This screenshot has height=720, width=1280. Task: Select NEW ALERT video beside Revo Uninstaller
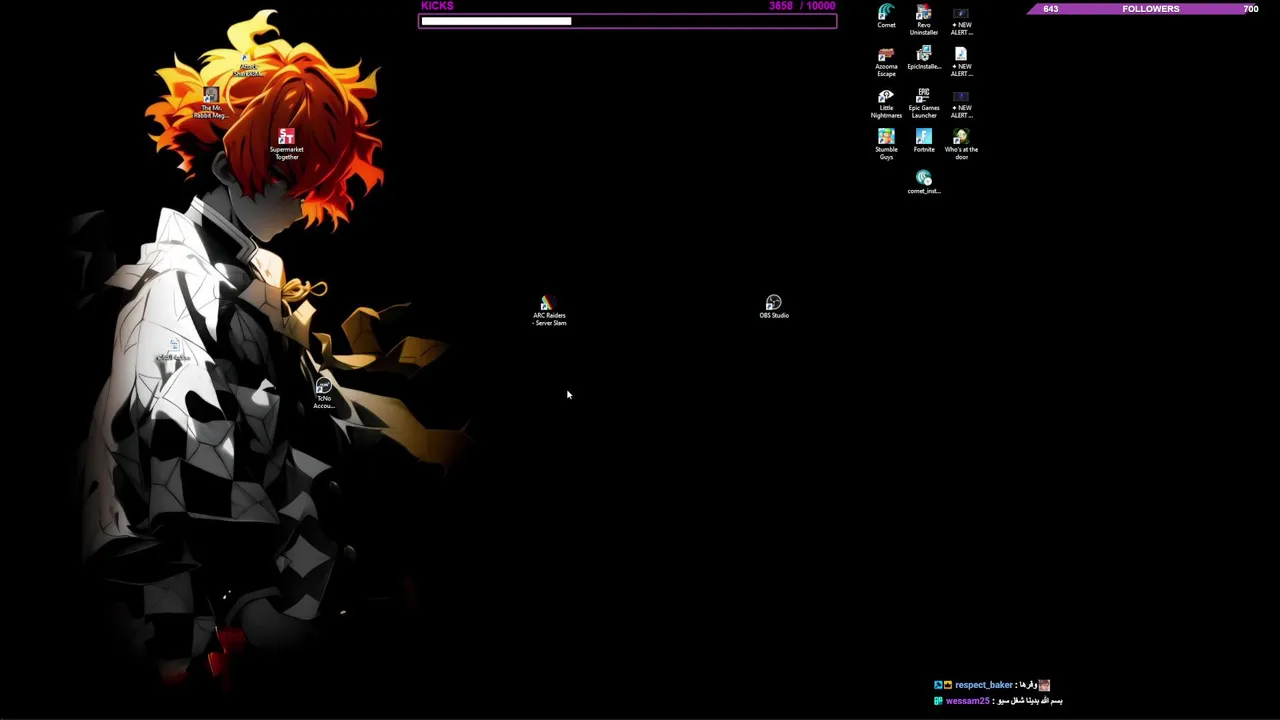click(x=961, y=20)
